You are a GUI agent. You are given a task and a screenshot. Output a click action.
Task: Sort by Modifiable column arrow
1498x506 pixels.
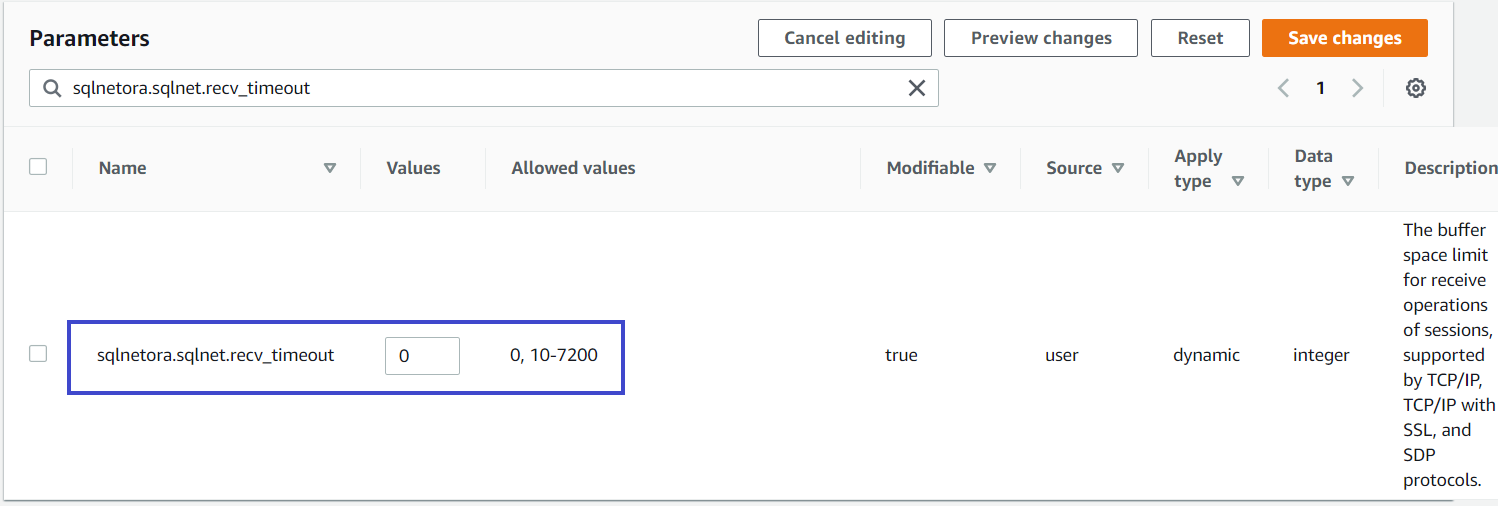[x=990, y=168]
